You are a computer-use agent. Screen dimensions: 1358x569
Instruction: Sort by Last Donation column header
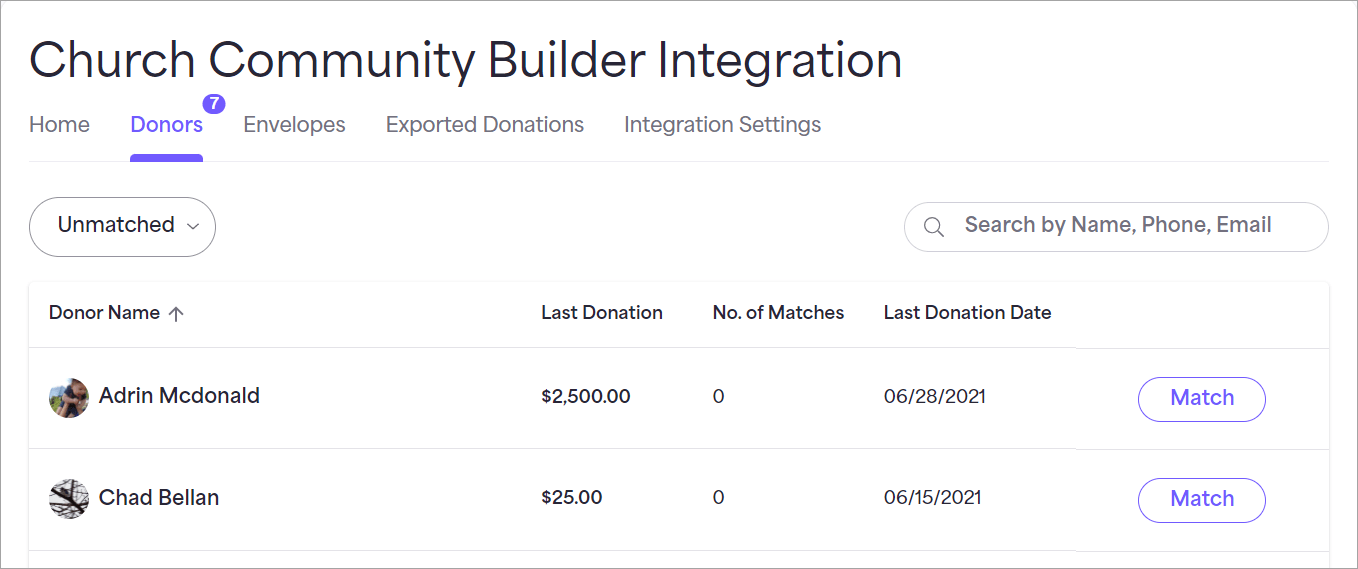pos(602,313)
